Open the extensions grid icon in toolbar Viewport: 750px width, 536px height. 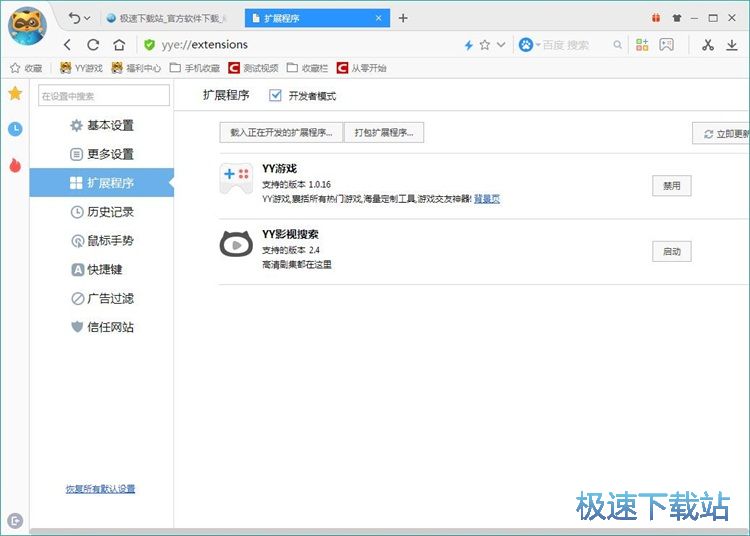click(x=642, y=45)
